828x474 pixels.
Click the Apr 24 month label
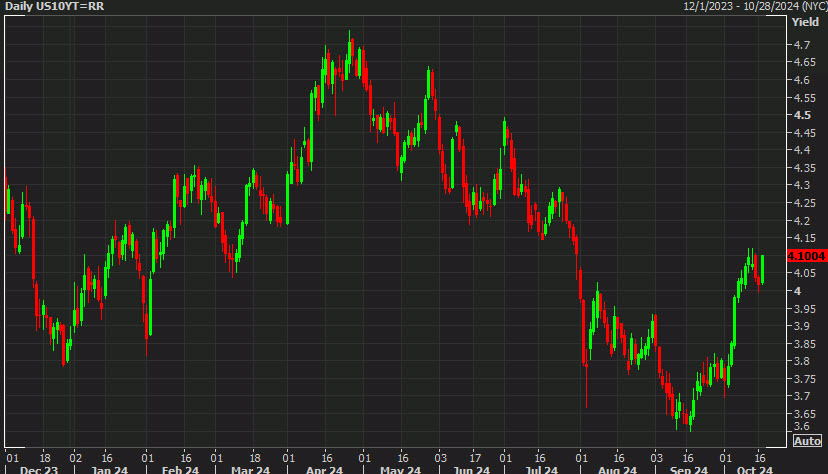(323, 468)
